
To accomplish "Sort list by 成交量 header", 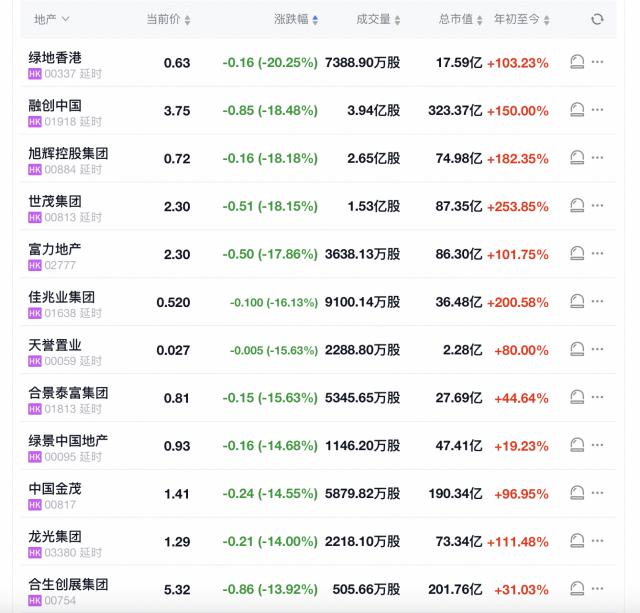I will 379,19.
